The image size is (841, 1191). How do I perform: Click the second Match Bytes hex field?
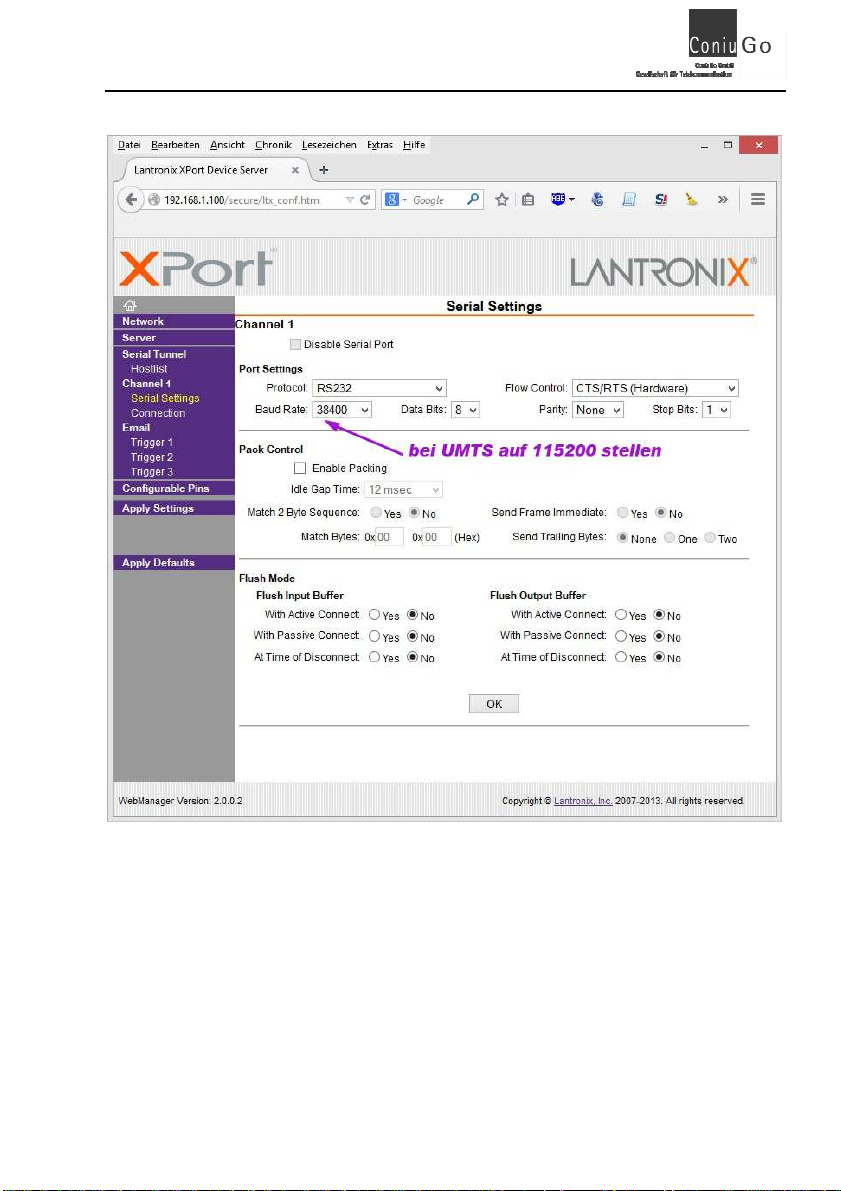437,537
